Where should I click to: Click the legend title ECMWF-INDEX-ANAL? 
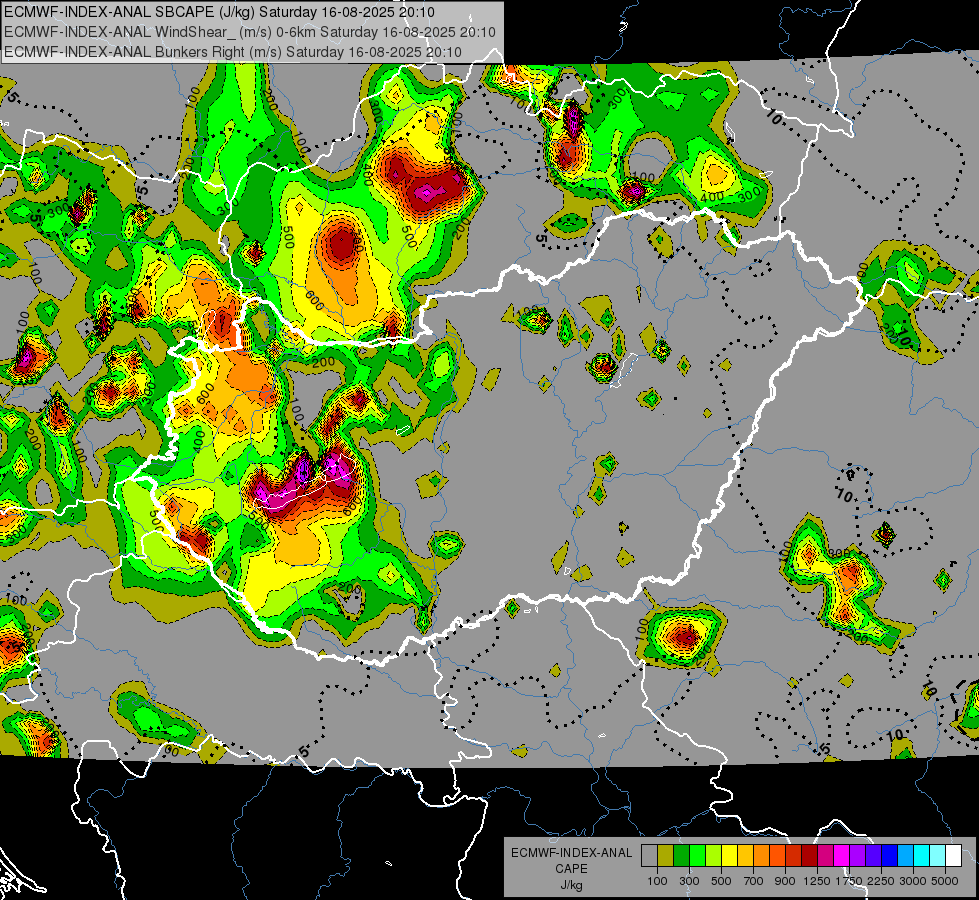(x=571, y=853)
